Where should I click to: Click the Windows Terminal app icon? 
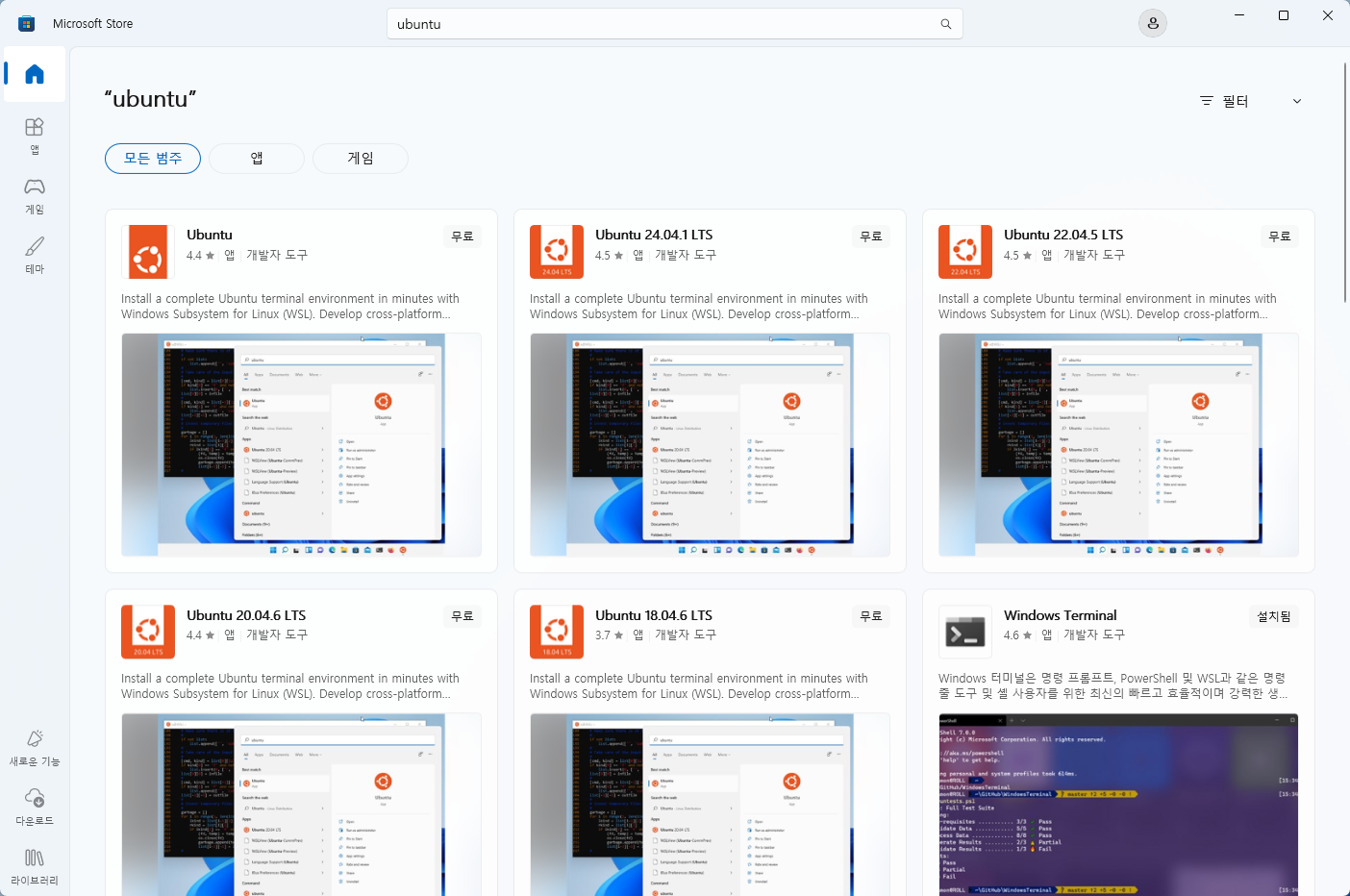[x=965, y=632]
